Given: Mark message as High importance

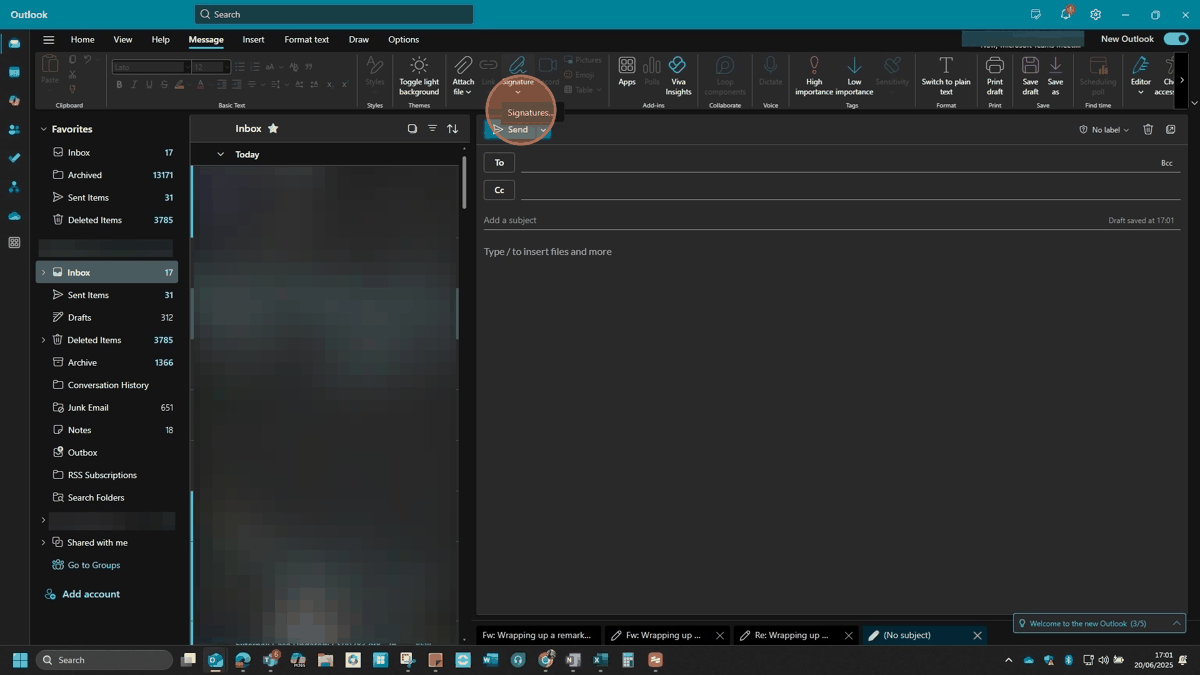Looking at the screenshot, I should [x=814, y=76].
